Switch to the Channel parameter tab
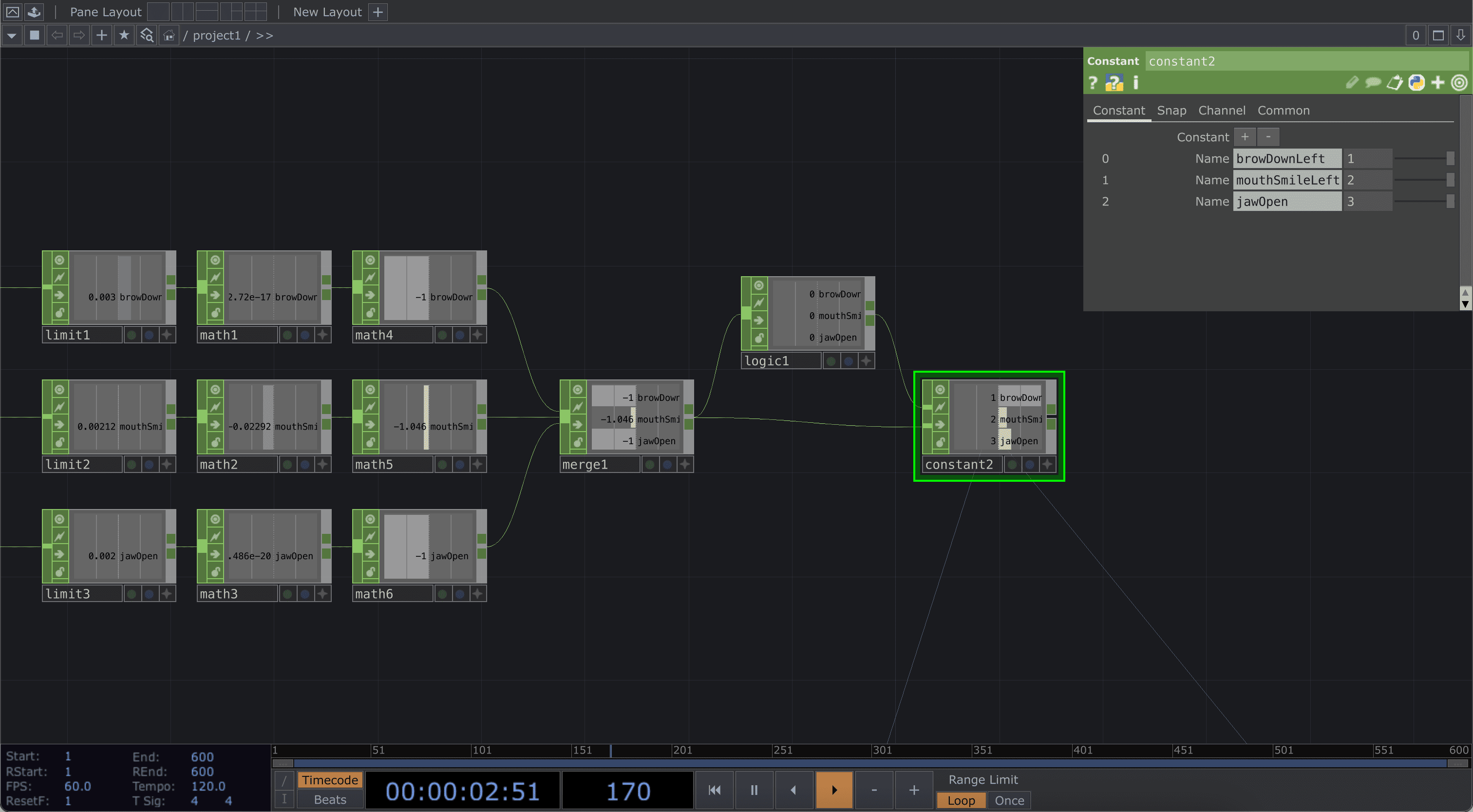Screen dimensions: 1473x812 tap(1221, 111)
